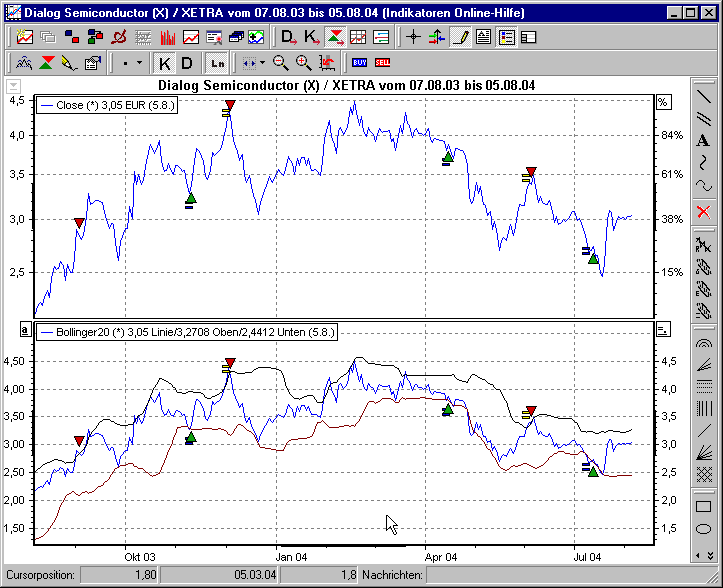Open the line style dropdown arrow
This screenshot has width=723, height=588.
[140, 63]
